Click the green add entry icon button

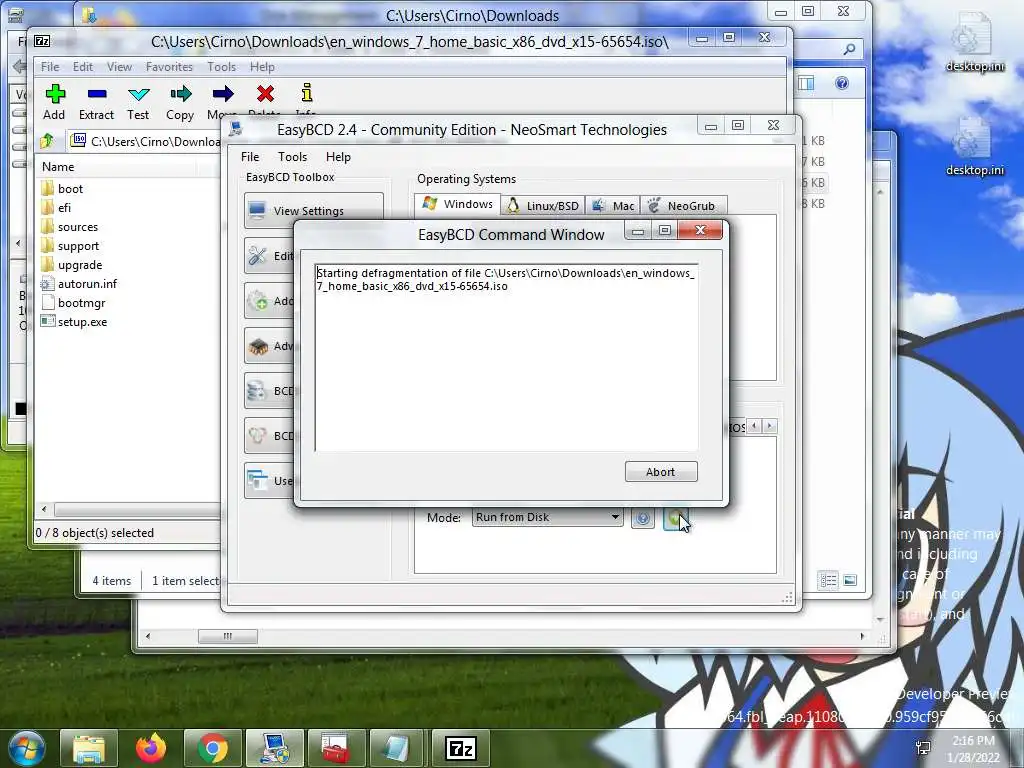coord(674,519)
